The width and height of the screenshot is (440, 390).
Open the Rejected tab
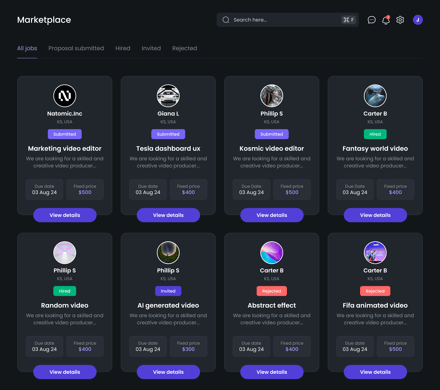click(185, 48)
